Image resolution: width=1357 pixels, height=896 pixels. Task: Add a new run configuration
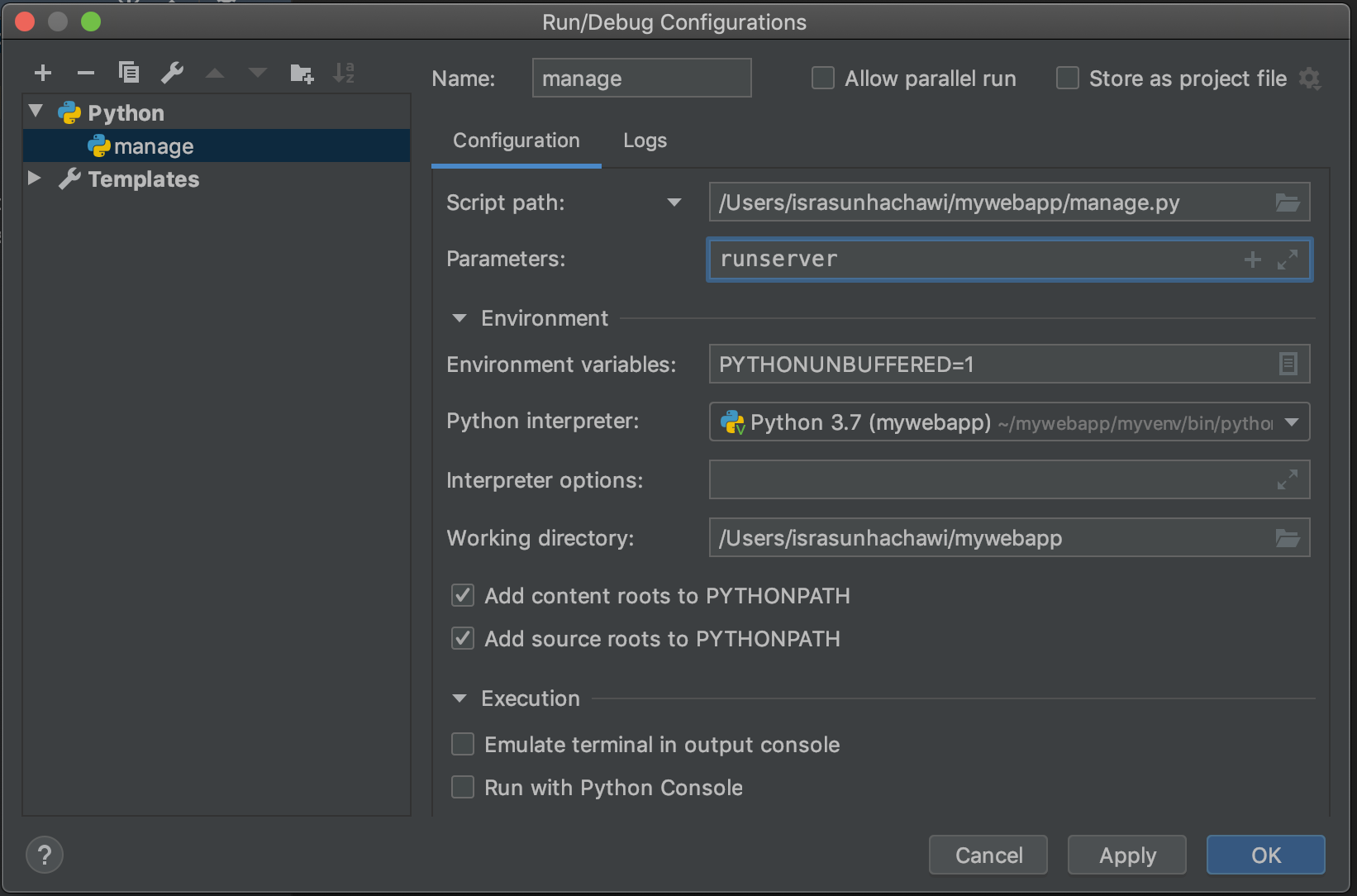(x=42, y=73)
